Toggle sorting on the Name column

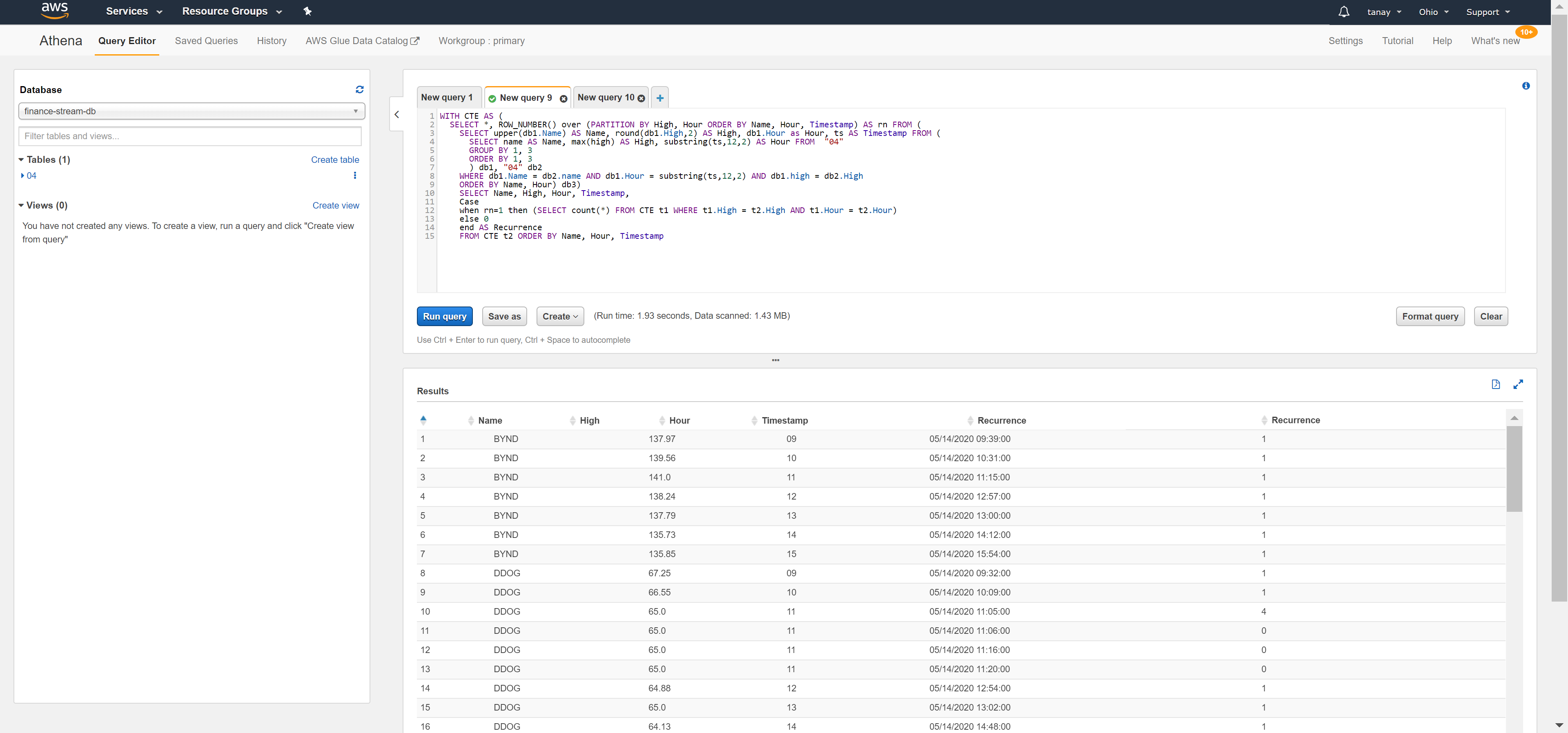(470, 420)
